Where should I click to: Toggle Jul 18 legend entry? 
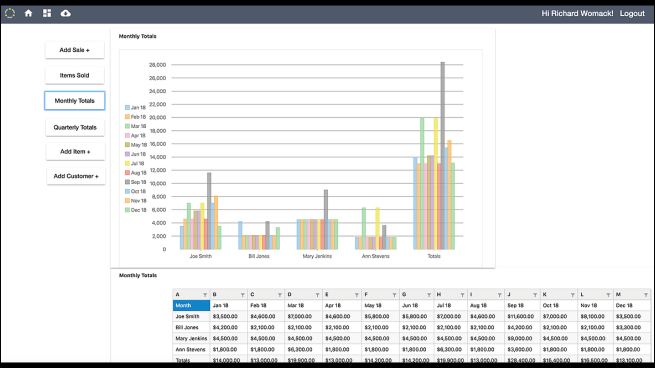[x=135, y=163]
